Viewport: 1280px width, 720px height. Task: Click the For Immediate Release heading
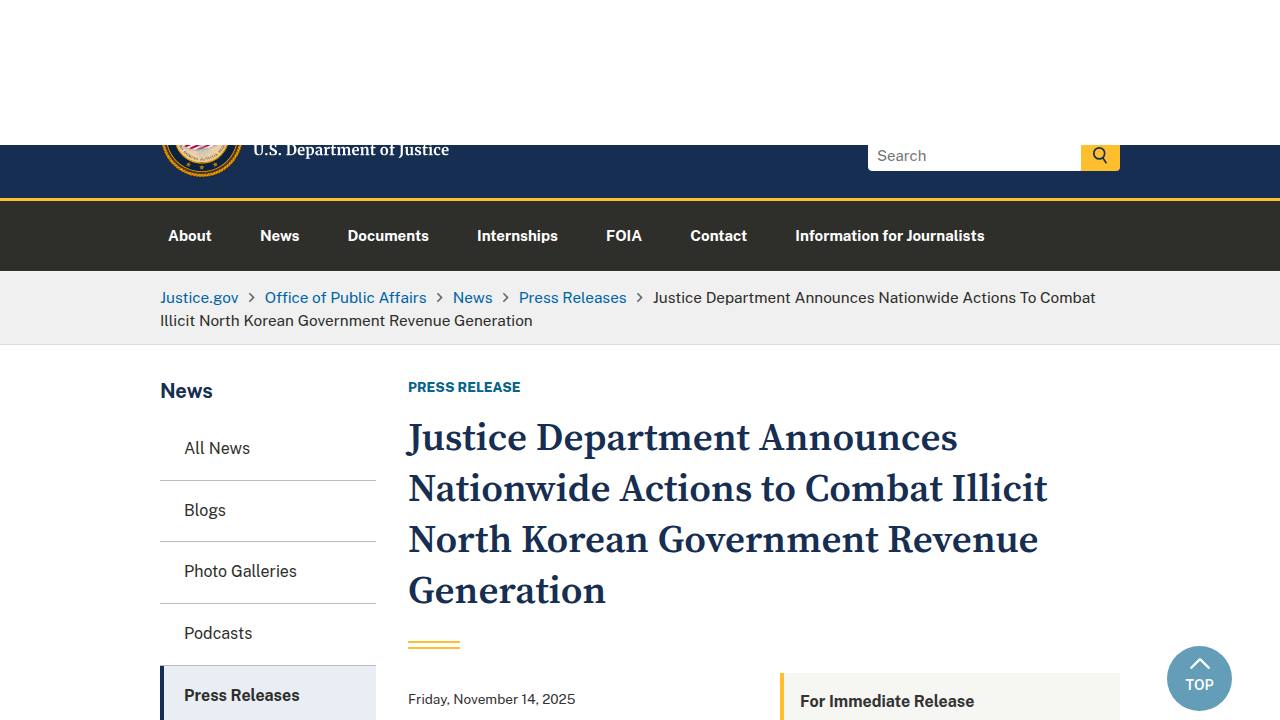[x=887, y=702]
